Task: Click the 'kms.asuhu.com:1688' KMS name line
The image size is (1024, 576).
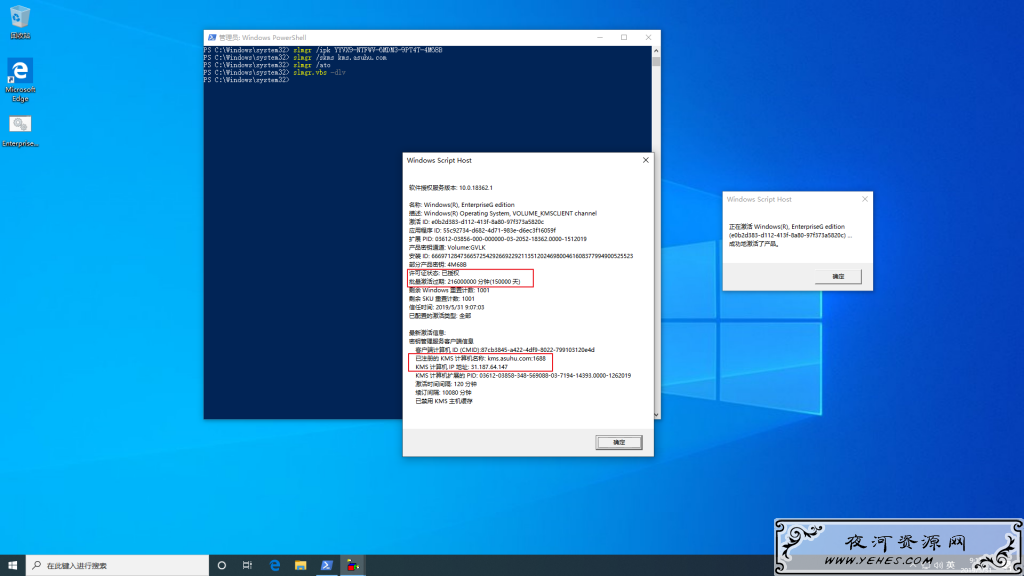Action: pyautogui.click(x=480, y=358)
